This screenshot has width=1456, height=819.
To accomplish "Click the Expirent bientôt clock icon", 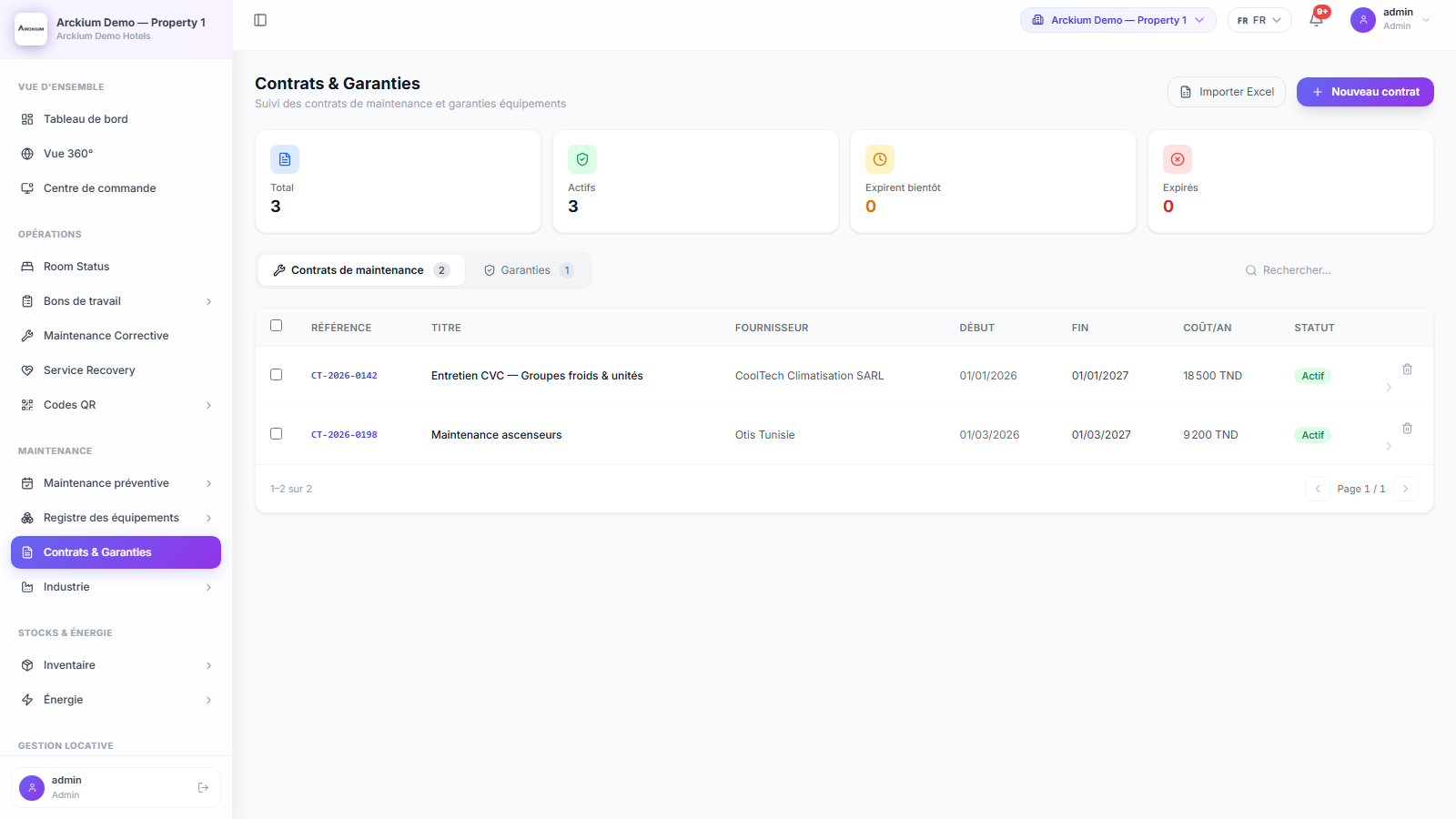I will [880, 159].
